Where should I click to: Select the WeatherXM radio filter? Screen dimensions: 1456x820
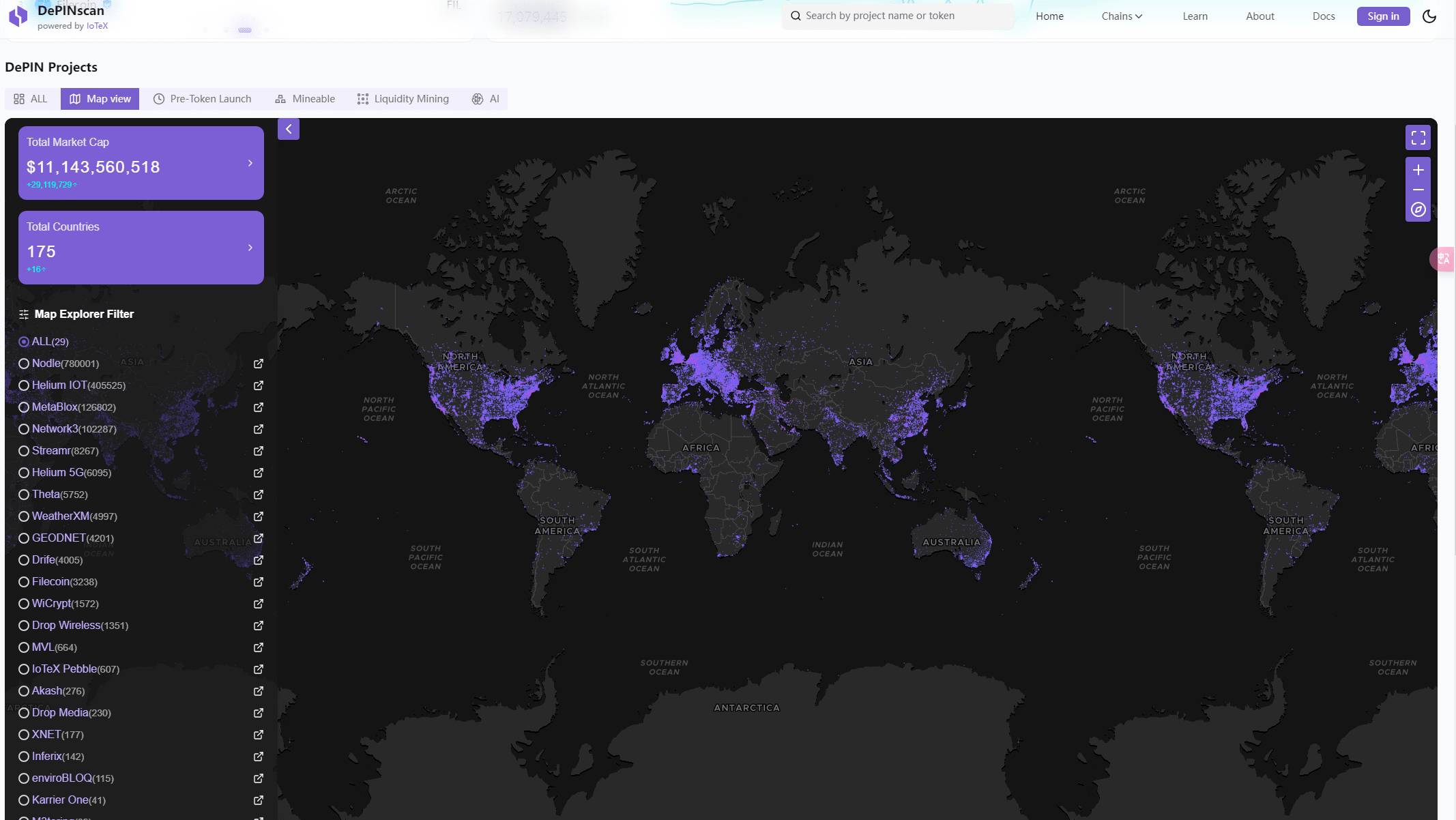click(x=24, y=516)
